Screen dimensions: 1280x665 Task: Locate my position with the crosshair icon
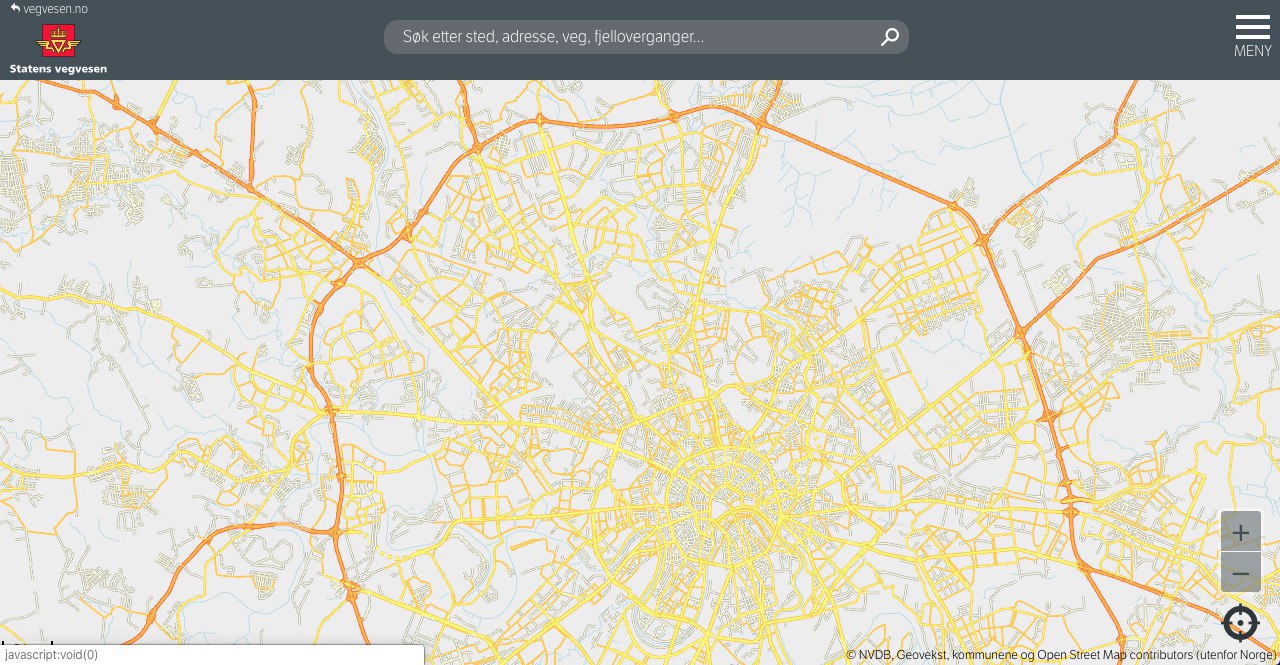click(1241, 623)
